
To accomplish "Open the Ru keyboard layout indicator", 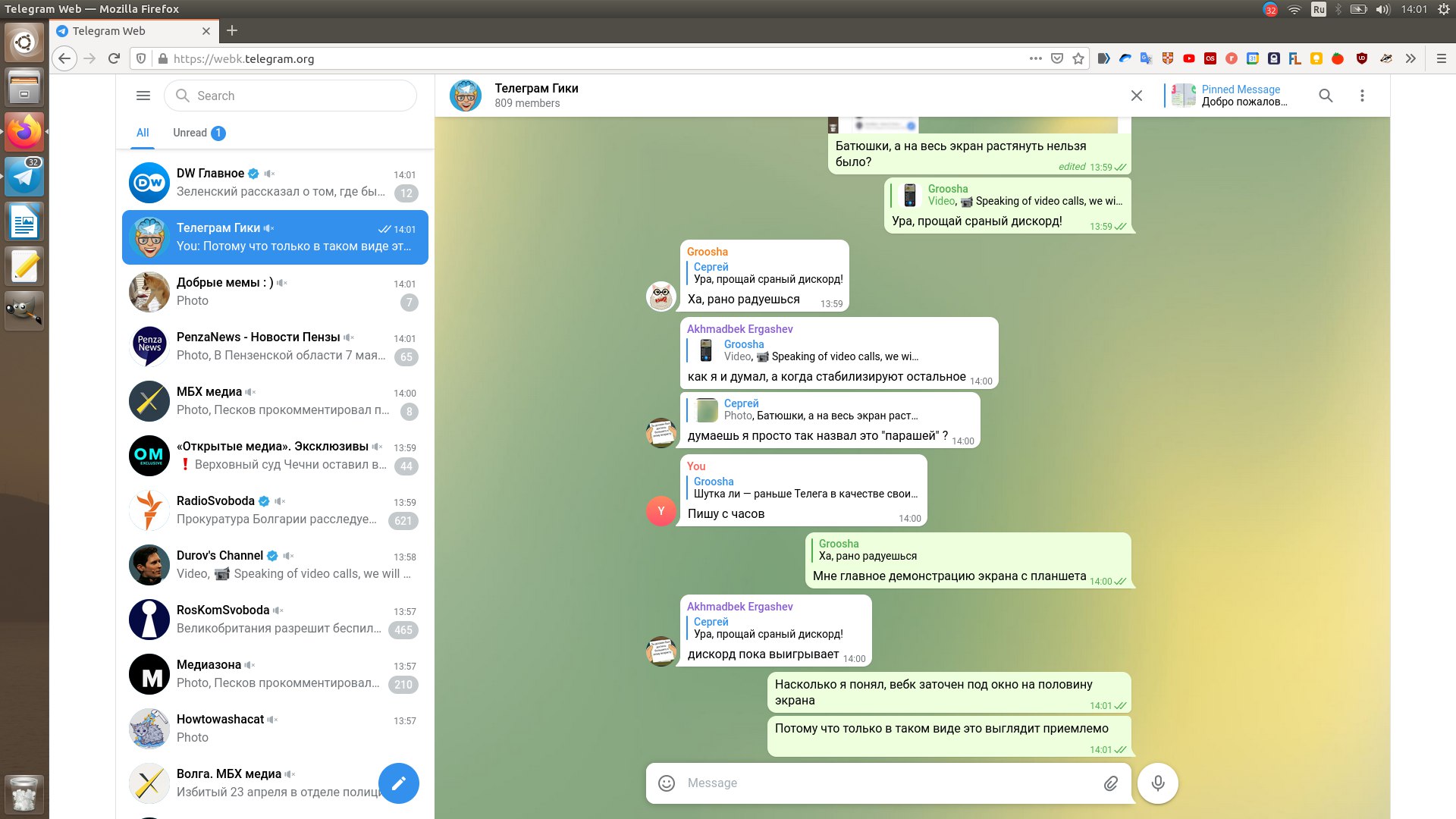I will 1319,9.
